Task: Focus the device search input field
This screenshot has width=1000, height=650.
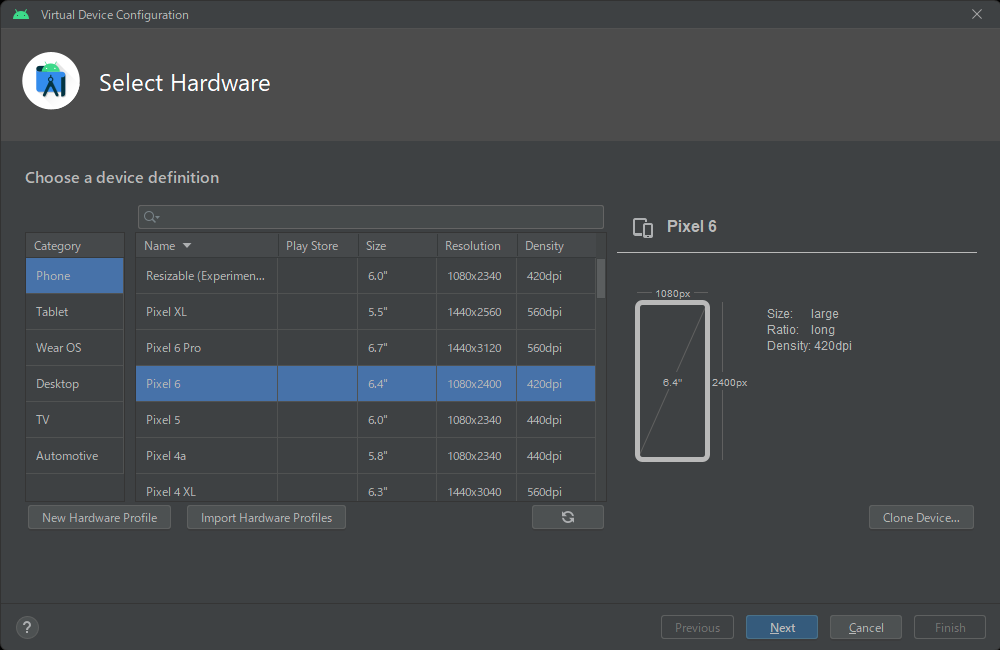Action: 371,217
